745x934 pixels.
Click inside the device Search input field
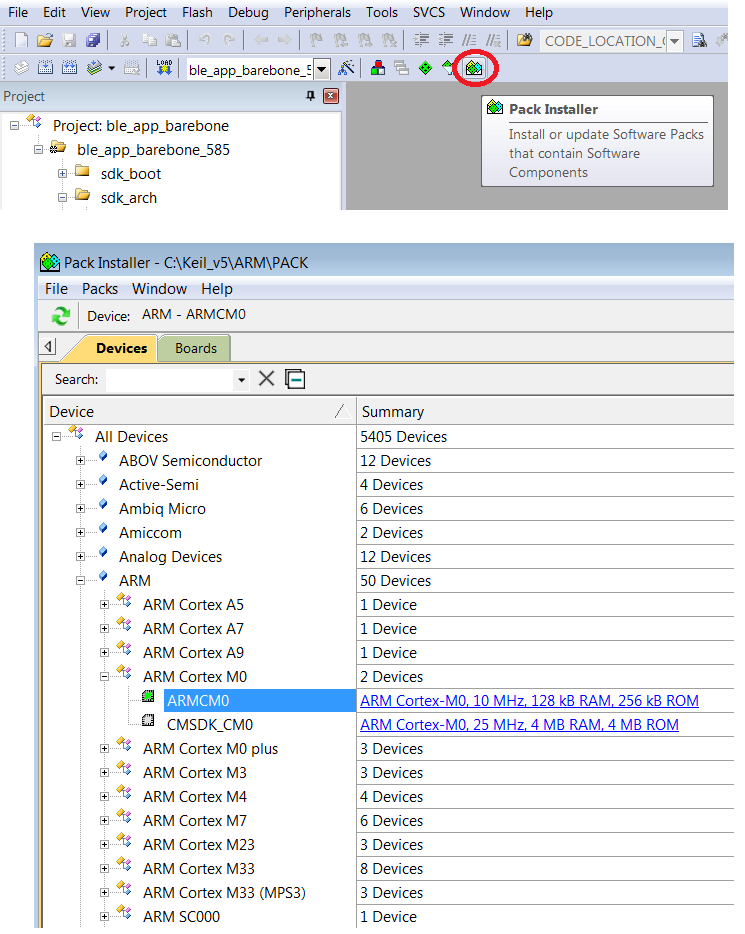pos(168,380)
